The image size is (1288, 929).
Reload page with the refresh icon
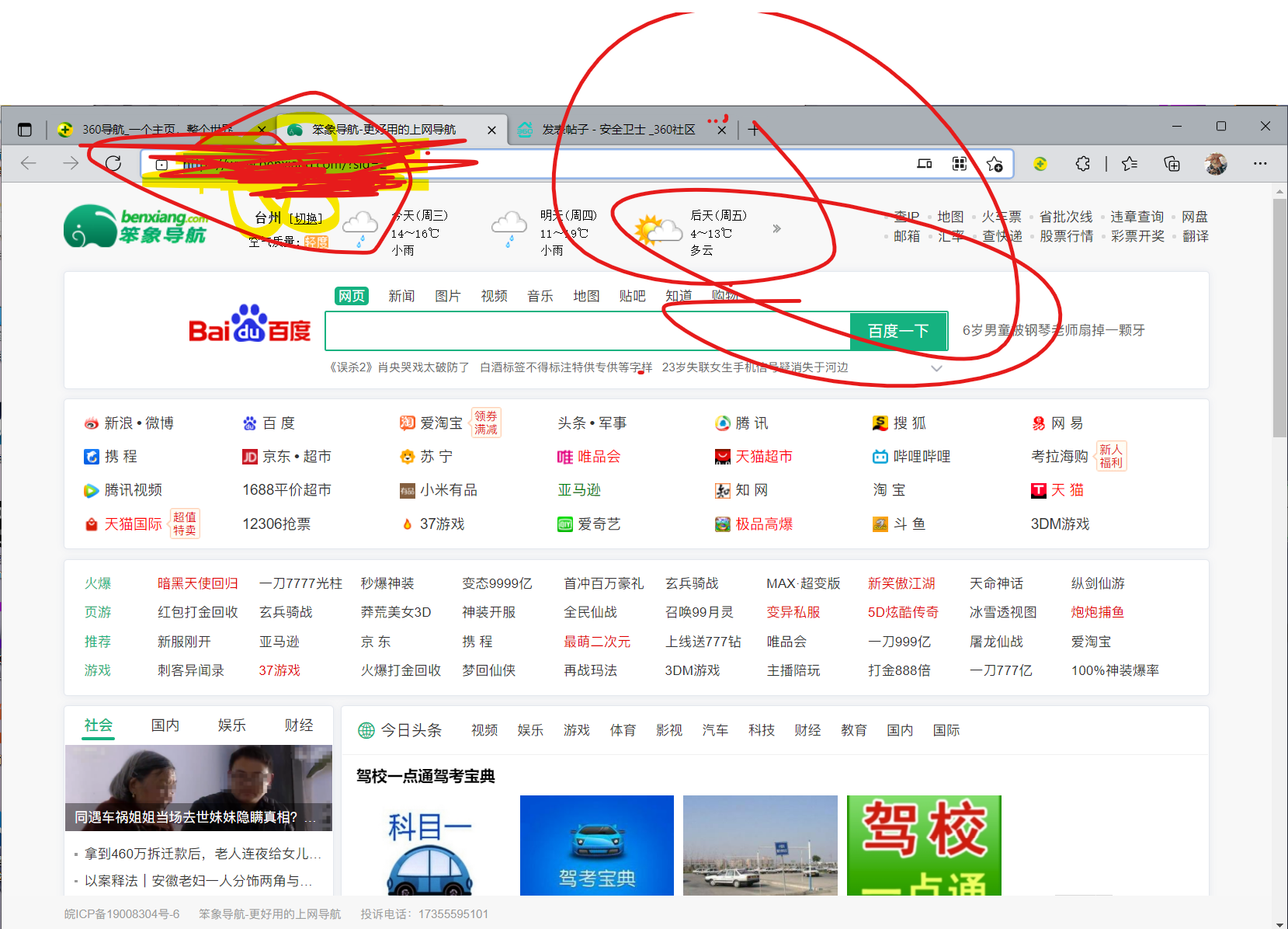[x=113, y=163]
